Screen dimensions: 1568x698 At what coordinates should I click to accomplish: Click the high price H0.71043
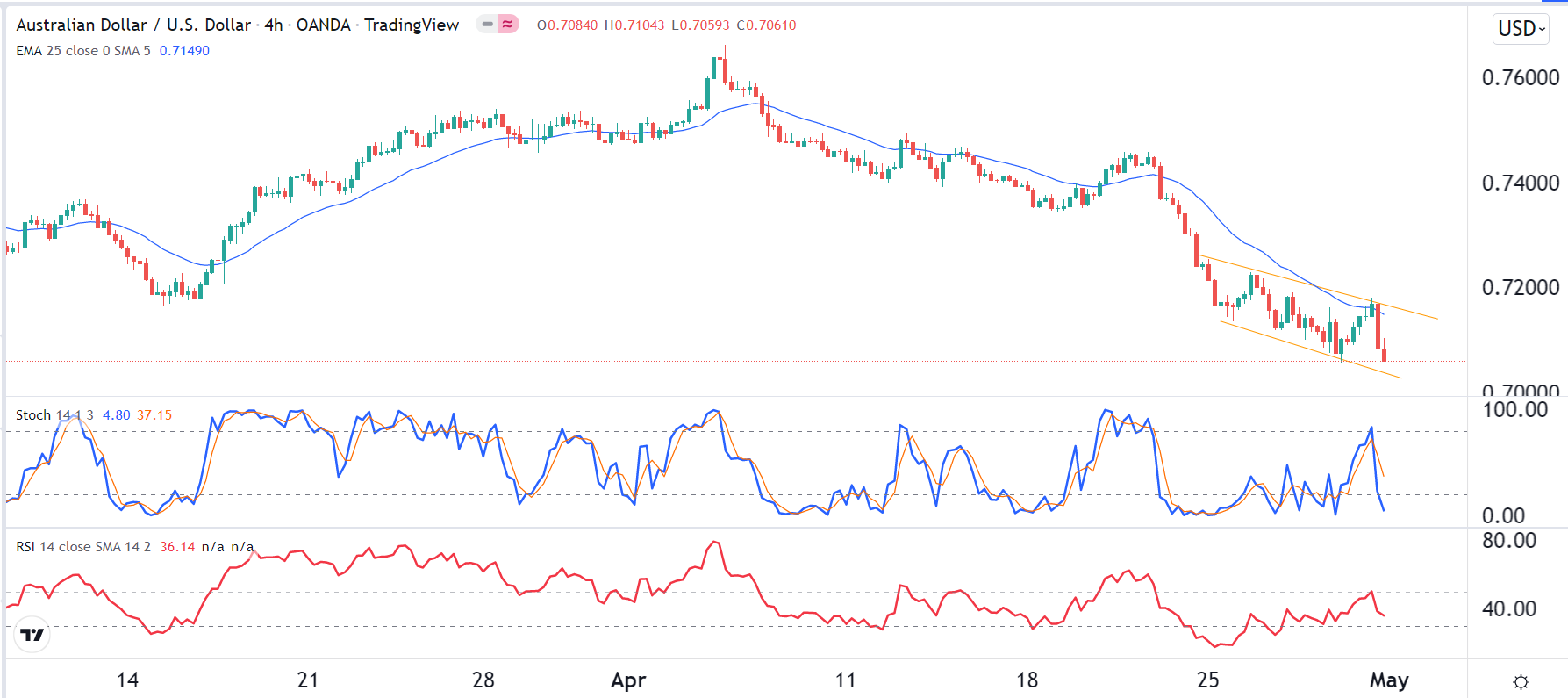click(x=634, y=25)
